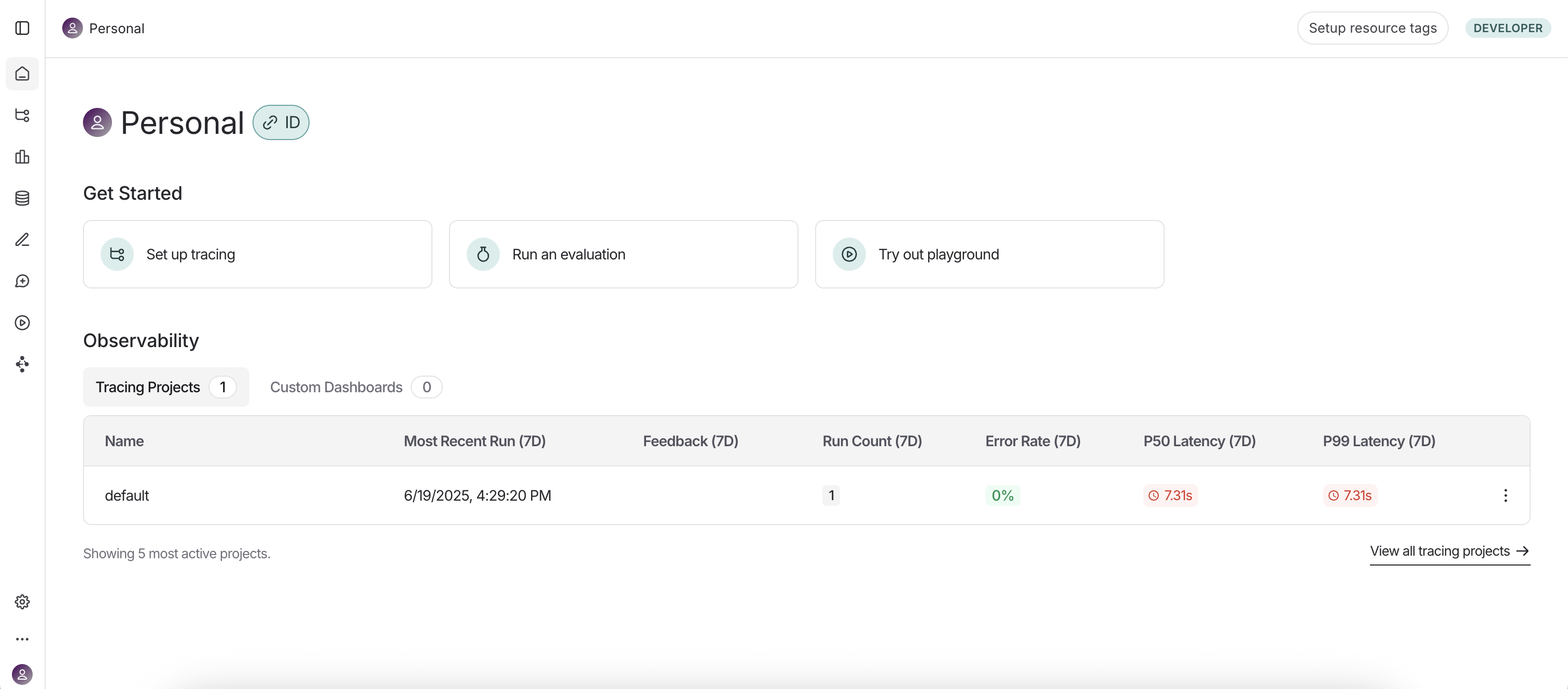Image resolution: width=1568 pixels, height=689 pixels.
Task: Open the database stack sidebar icon
Action: [22, 198]
